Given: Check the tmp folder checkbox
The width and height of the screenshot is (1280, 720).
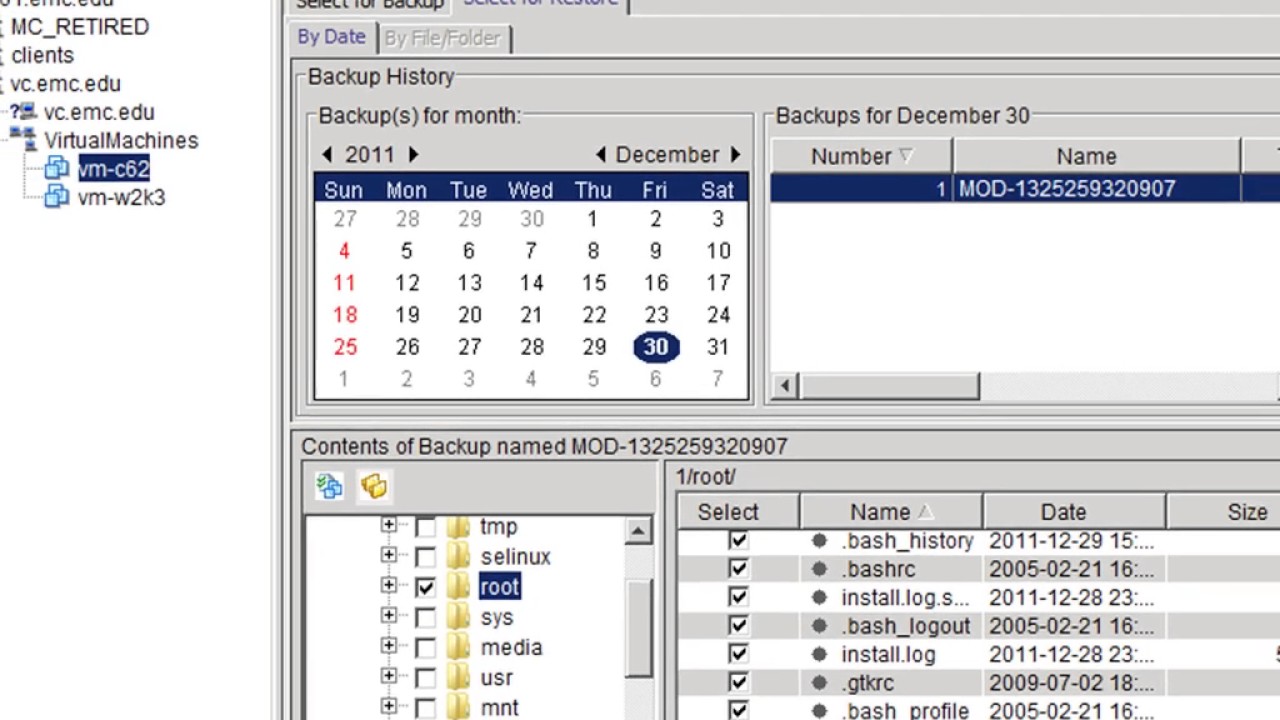Looking at the screenshot, I should pyautogui.click(x=425, y=527).
